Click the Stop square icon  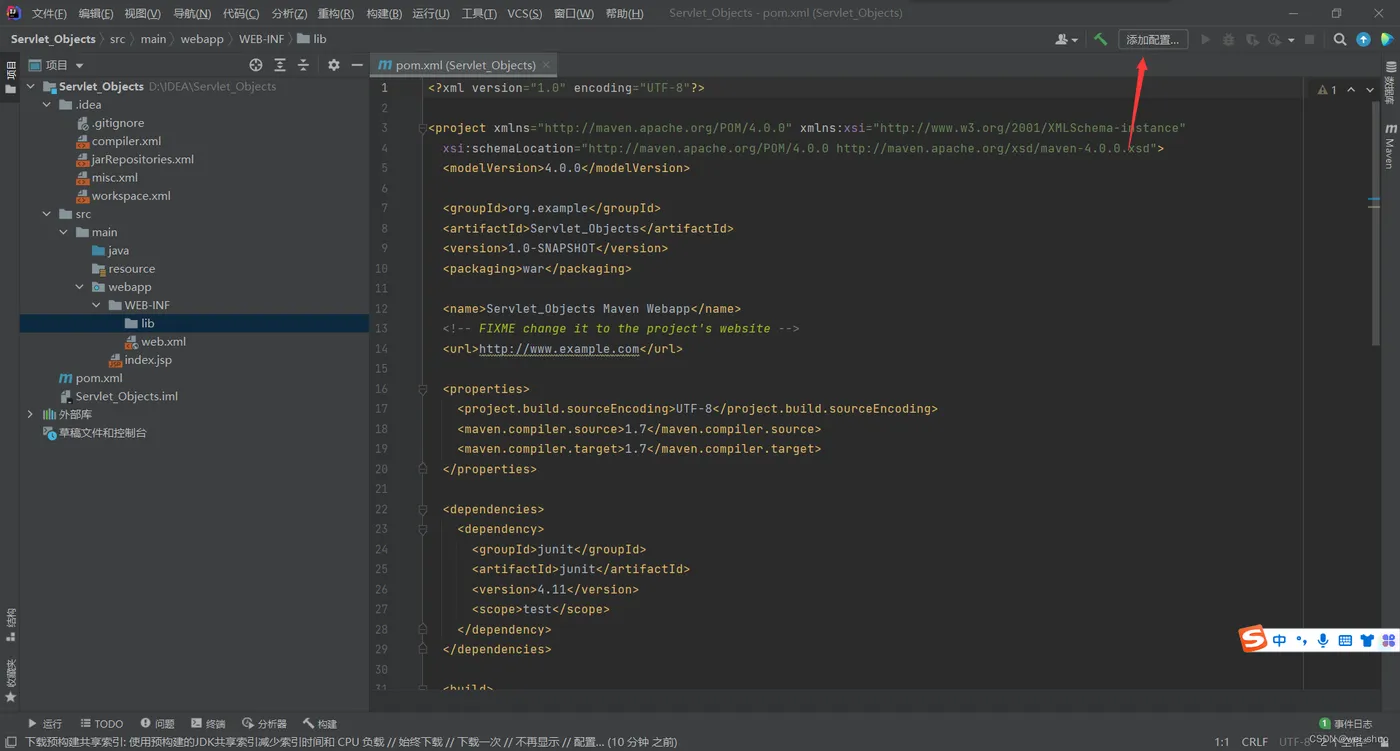coord(1310,39)
